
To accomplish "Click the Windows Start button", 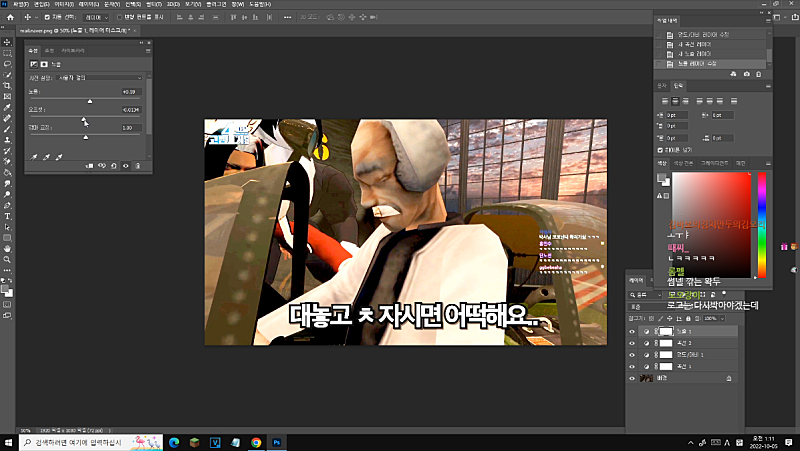I will tap(9, 441).
